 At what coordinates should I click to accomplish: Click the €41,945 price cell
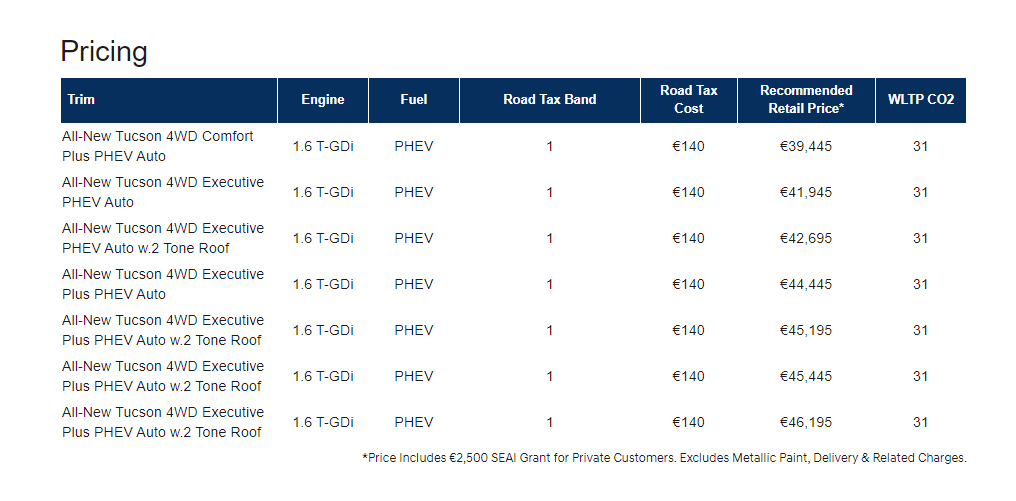(806, 192)
